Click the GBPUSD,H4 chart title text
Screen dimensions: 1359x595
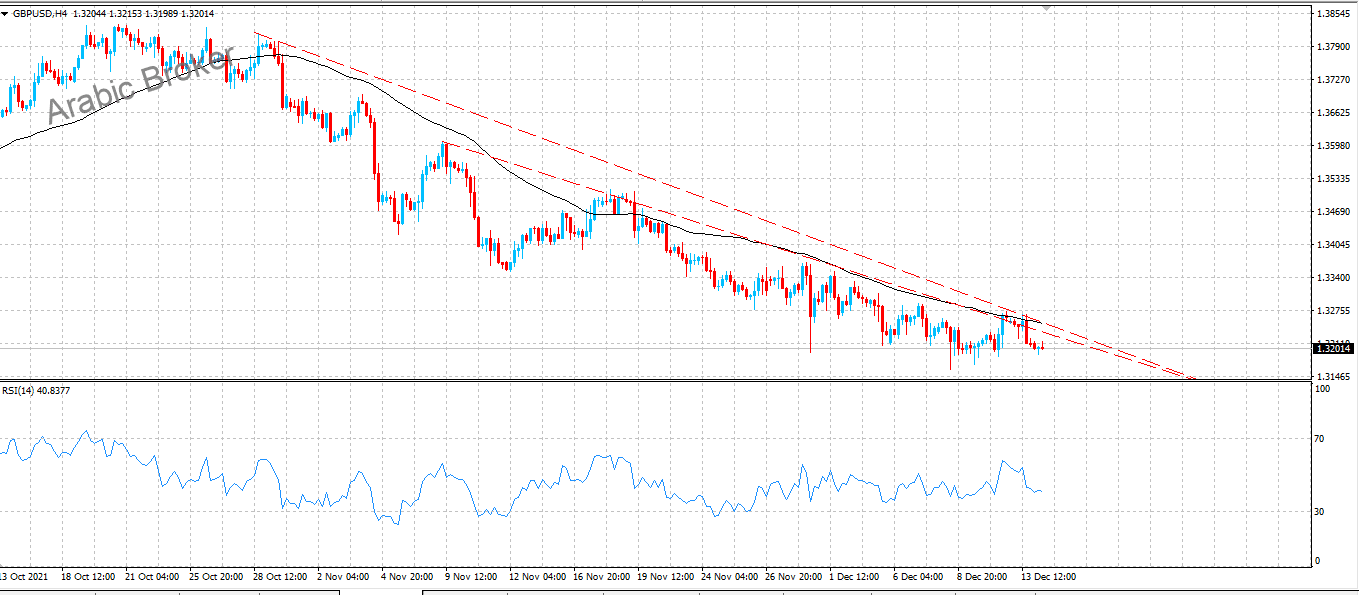[x=39, y=13]
